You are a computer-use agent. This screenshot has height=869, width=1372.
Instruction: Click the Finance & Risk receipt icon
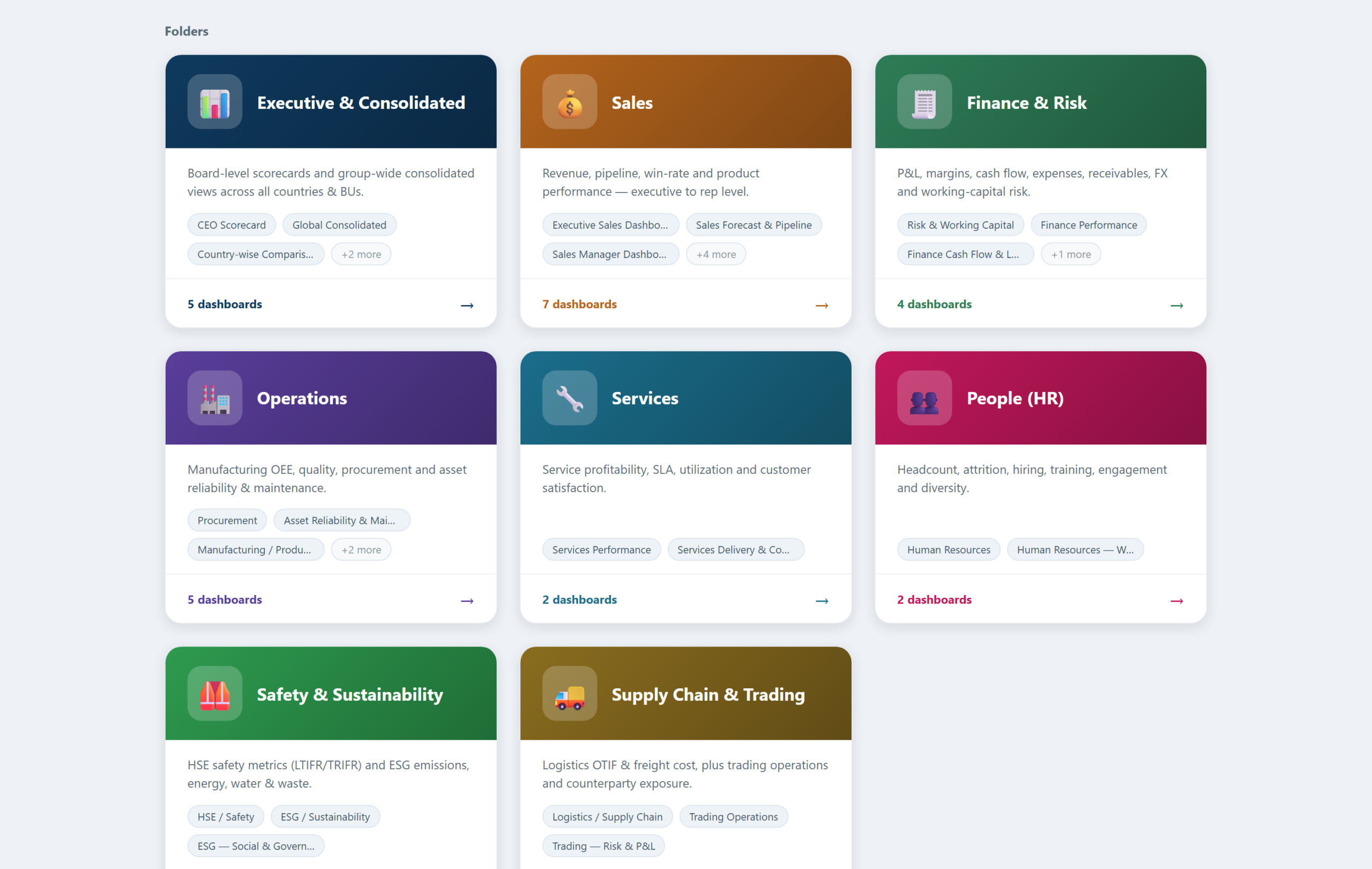click(924, 102)
